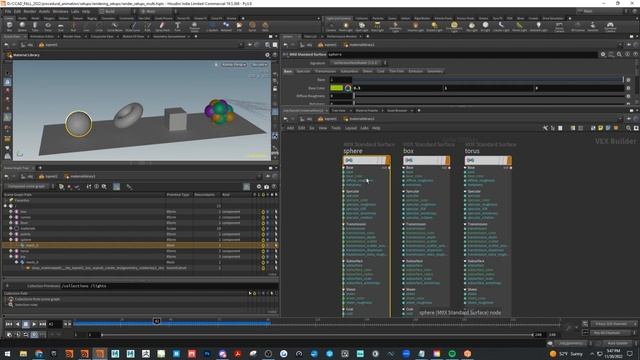
Task: Select the Grid shelf tool
Action: 60,27
